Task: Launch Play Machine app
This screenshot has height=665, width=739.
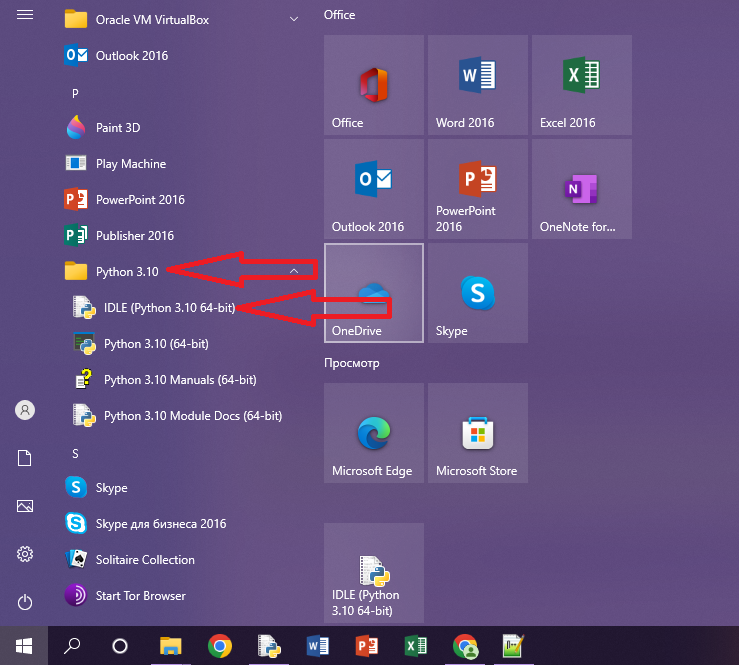Action: 183,164
